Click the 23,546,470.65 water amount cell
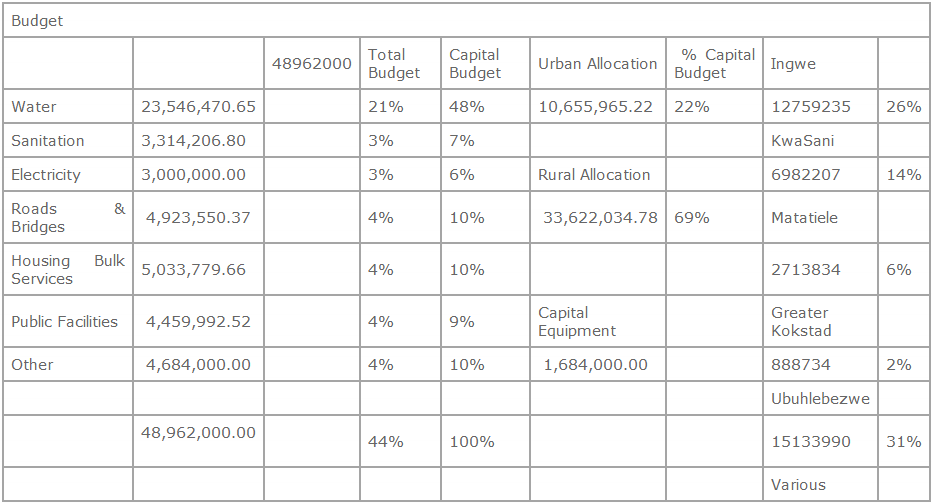Image resolution: width=932 pixels, height=504 pixels. [198, 107]
